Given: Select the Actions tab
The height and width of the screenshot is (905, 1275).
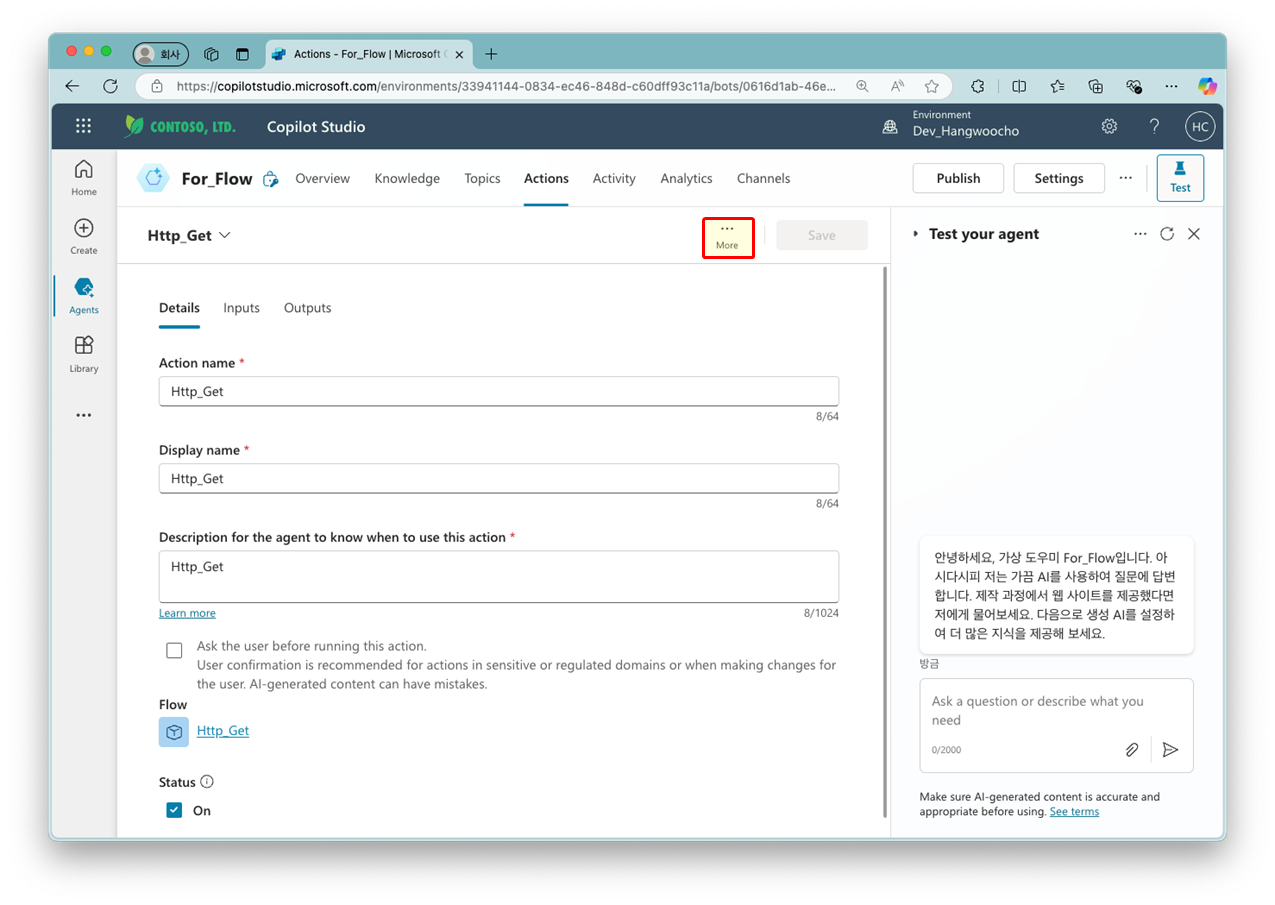Looking at the screenshot, I should pos(546,178).
